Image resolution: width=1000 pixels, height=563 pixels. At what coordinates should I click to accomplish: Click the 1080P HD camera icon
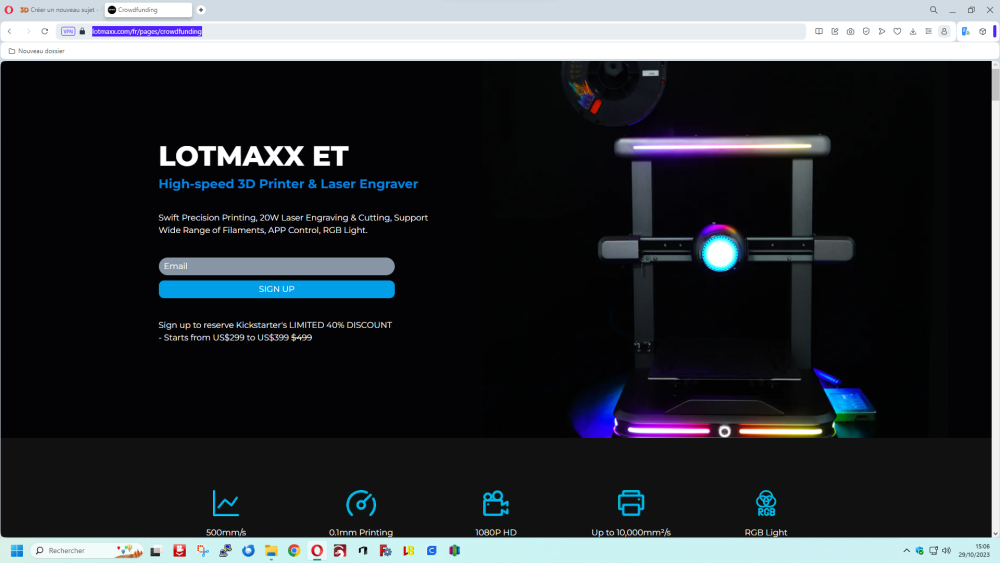(496, 503)
